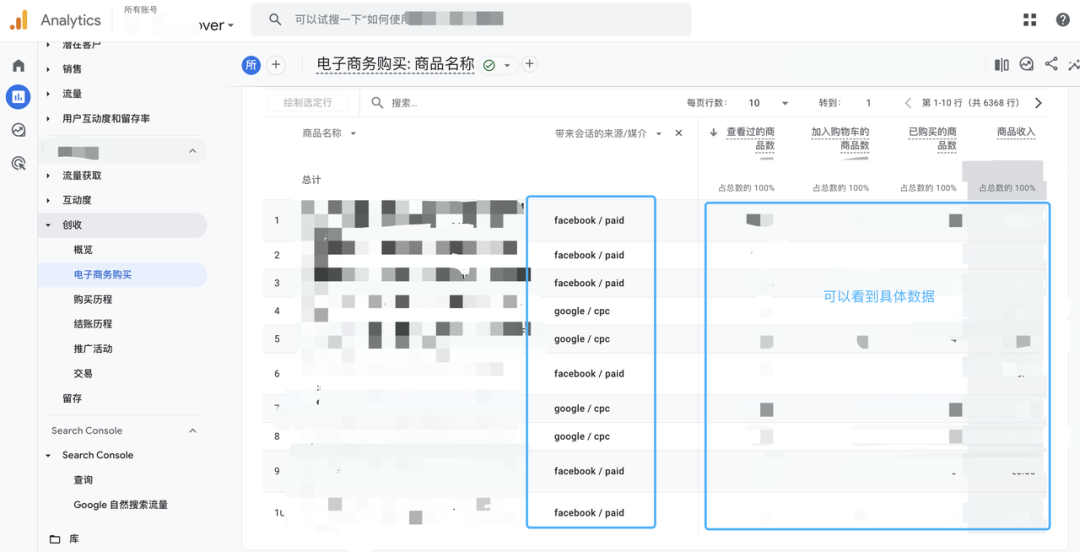Sort by 已购买的商品数 column
This screenshot has width=1080, height=552.
932,139
